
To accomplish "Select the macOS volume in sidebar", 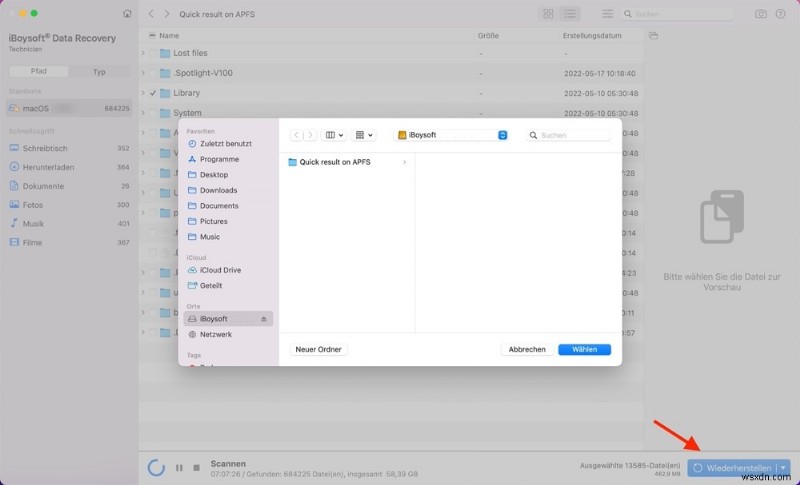I will tap(69, 108).
